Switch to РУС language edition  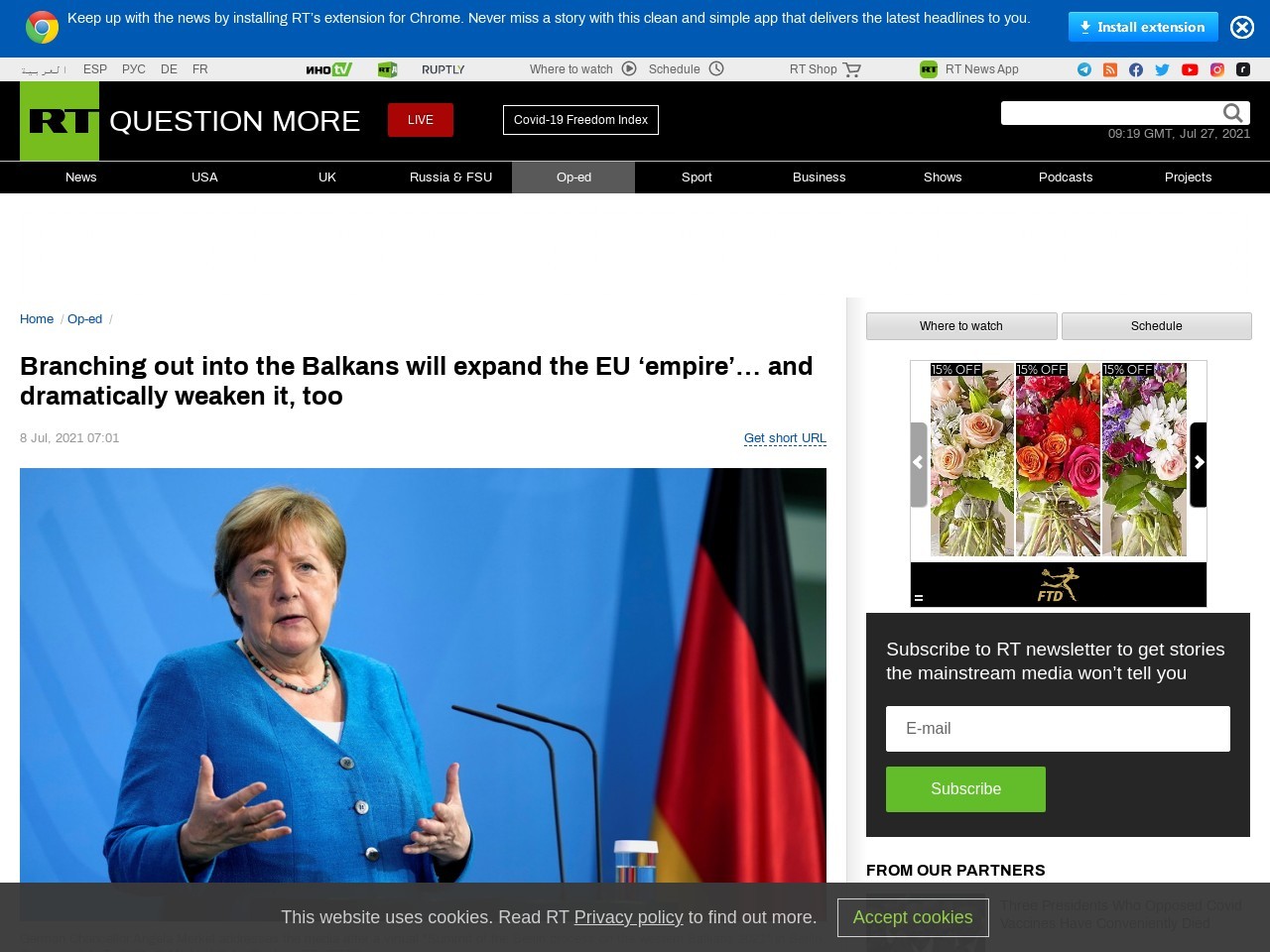[x=134, y=69]
